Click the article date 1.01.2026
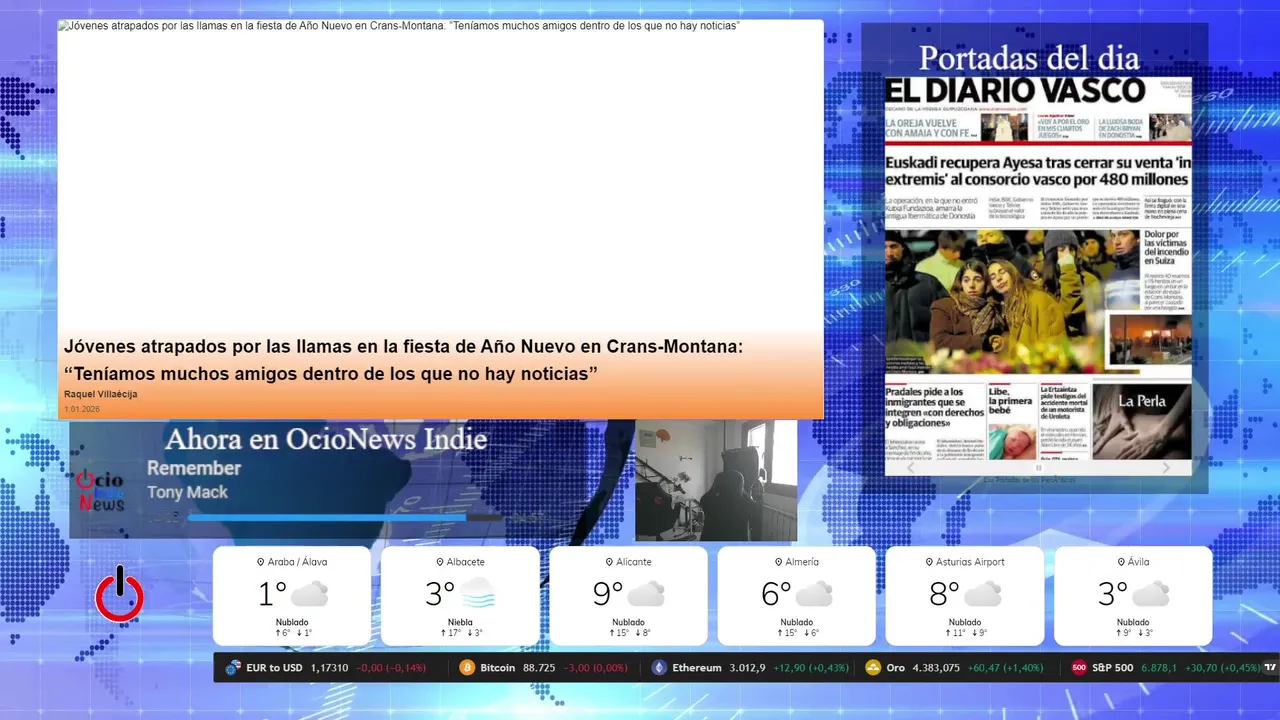The width and height of the screenshot is (1280, 720). click(82, 409)
